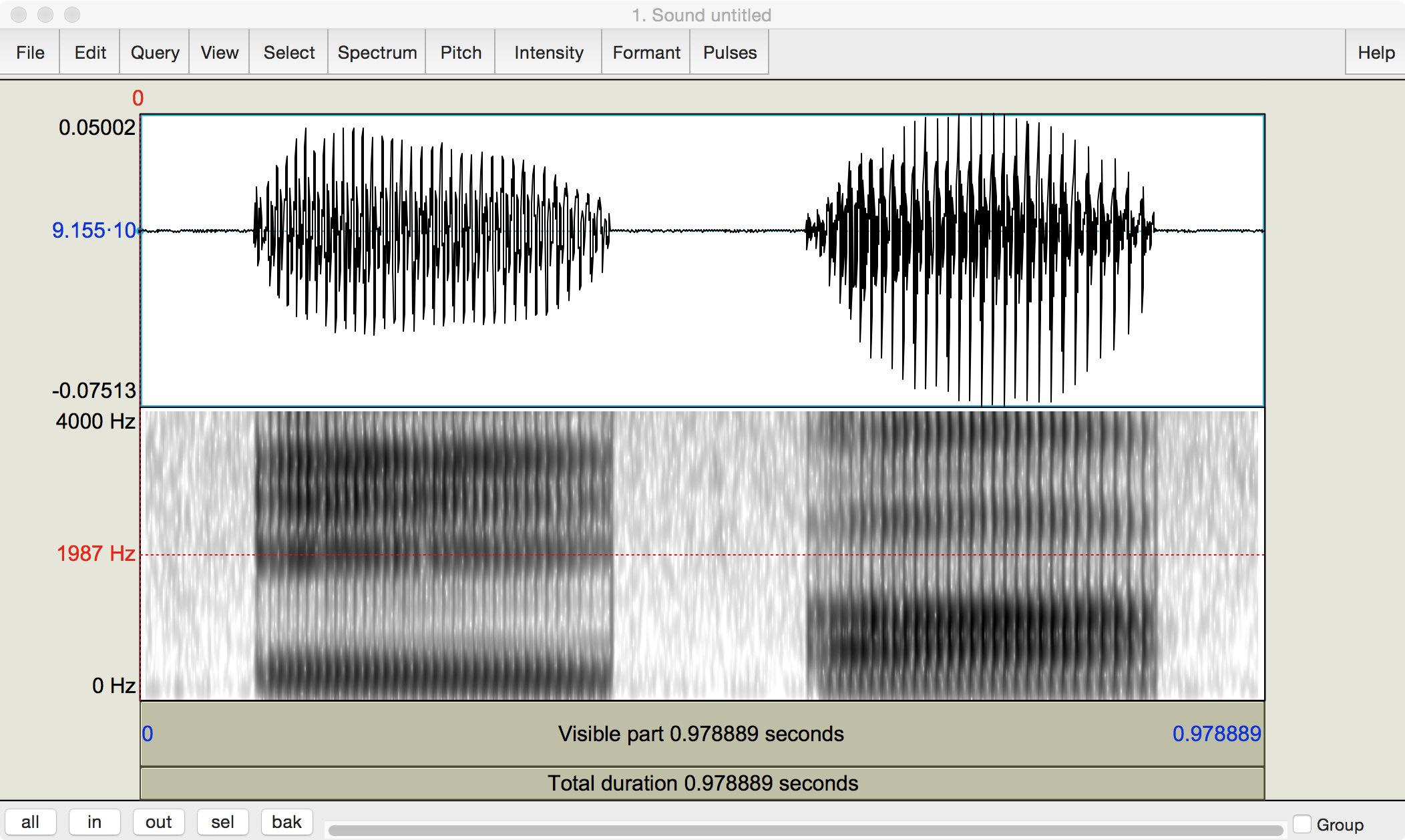The height and width of the screenshot is (840, 1405).
Task: Click the 0.978889 end time label
Action: click(1217, 734)
